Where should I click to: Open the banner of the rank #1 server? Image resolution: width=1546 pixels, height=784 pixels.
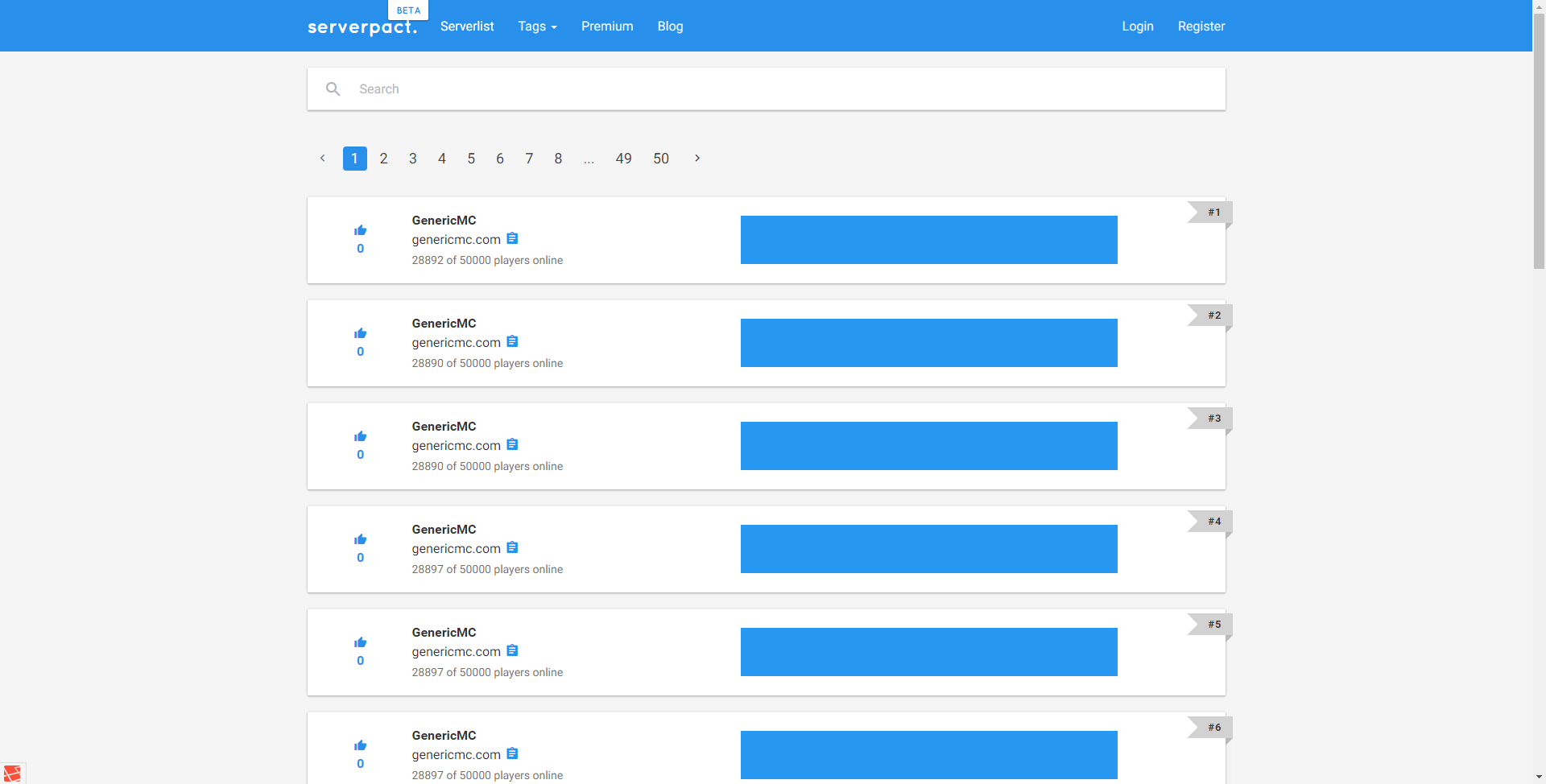[929, 240]
